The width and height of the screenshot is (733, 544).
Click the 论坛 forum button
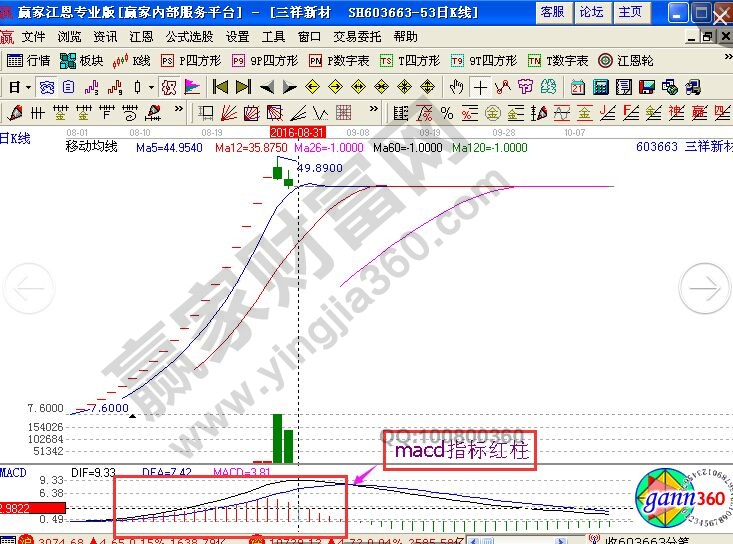591,12
